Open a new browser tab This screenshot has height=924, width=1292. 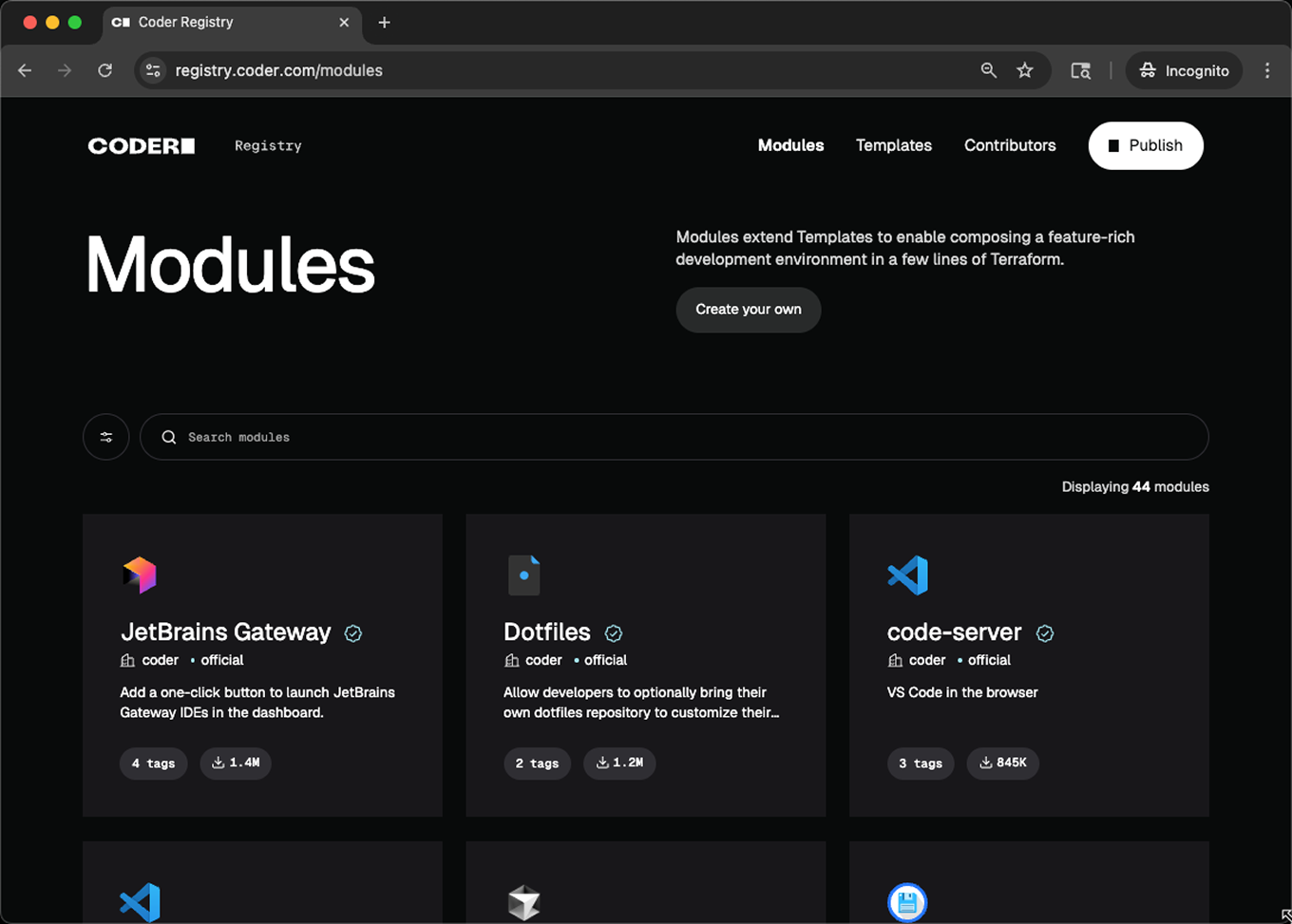pos(384,22)
